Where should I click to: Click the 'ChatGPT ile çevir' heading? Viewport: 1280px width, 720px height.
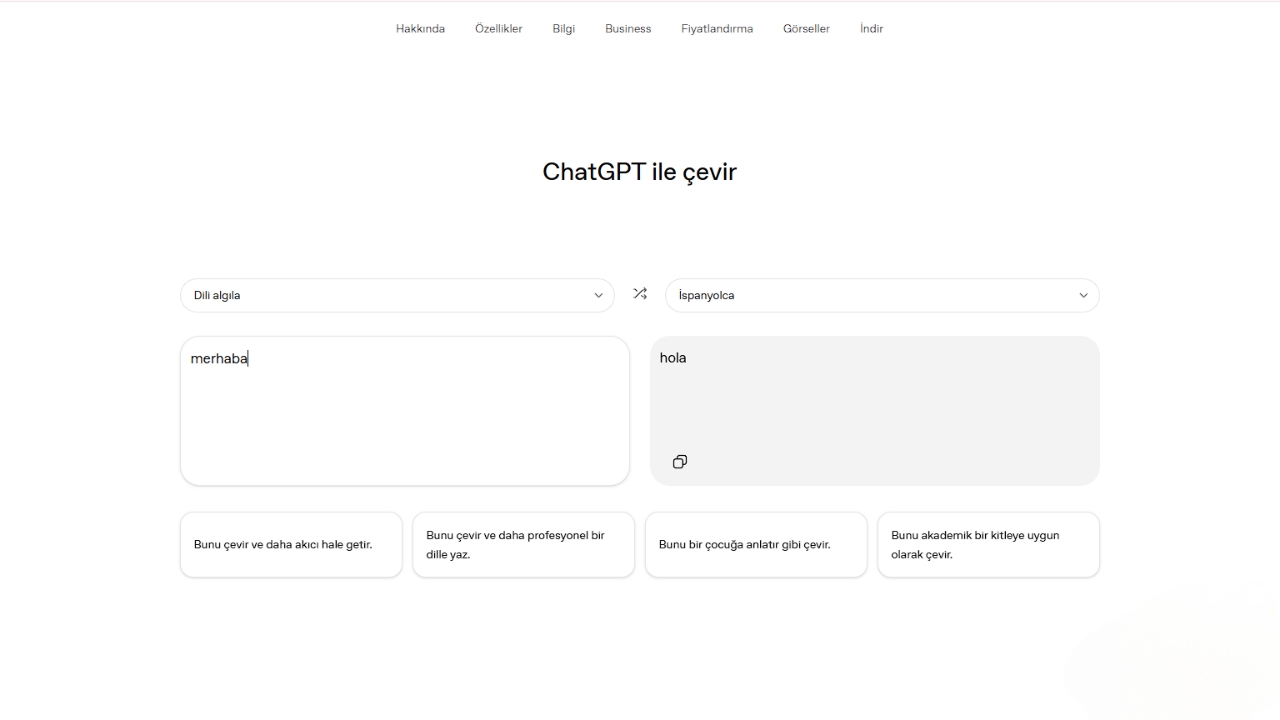640,172
